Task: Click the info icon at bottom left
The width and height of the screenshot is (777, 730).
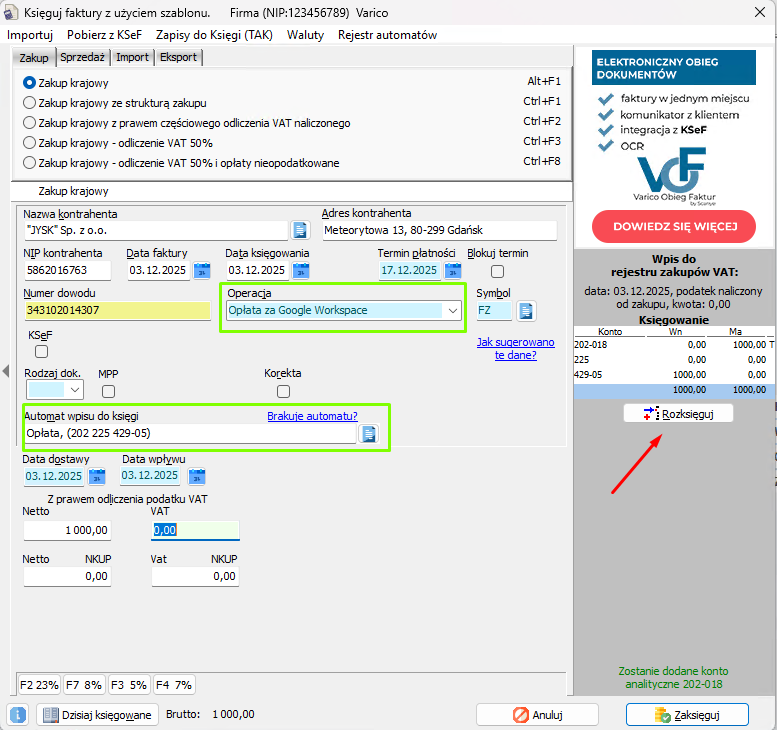Action: coord(18,715)
